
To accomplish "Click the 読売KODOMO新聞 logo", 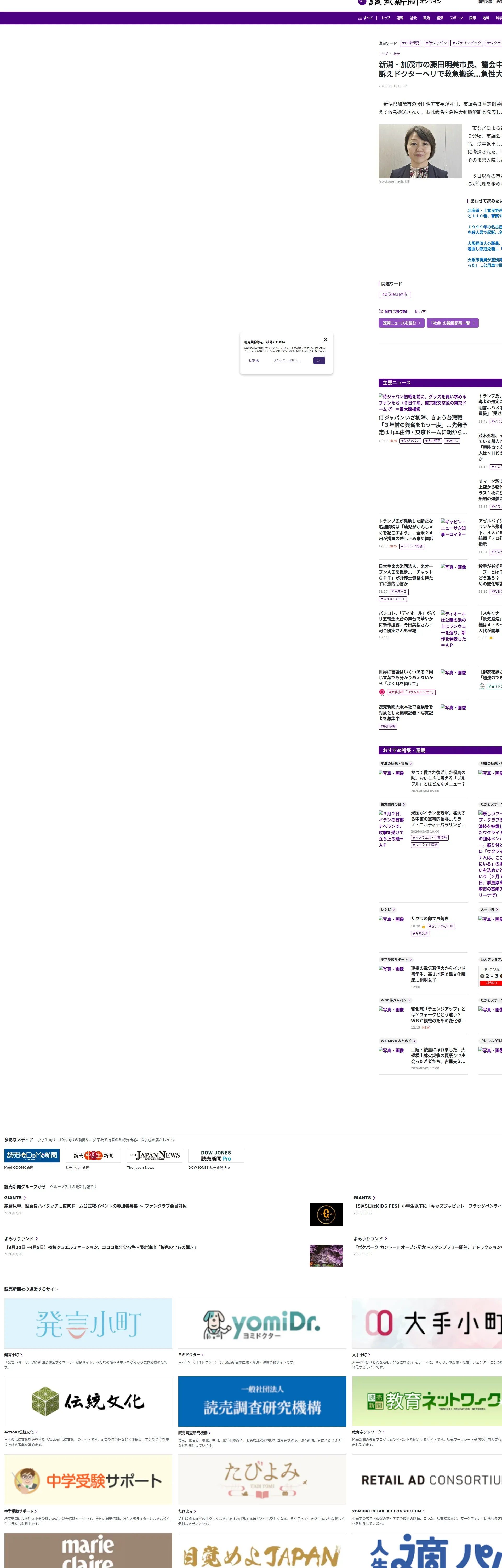I will pyautogui.click(x=32, y=1155).
